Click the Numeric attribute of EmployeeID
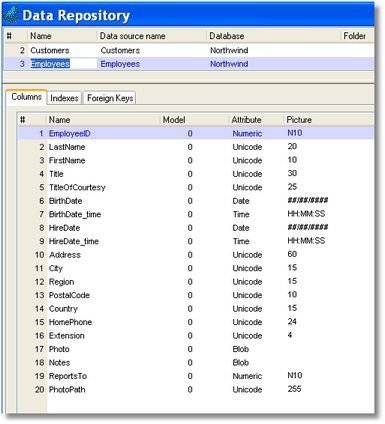 [247, 134]
